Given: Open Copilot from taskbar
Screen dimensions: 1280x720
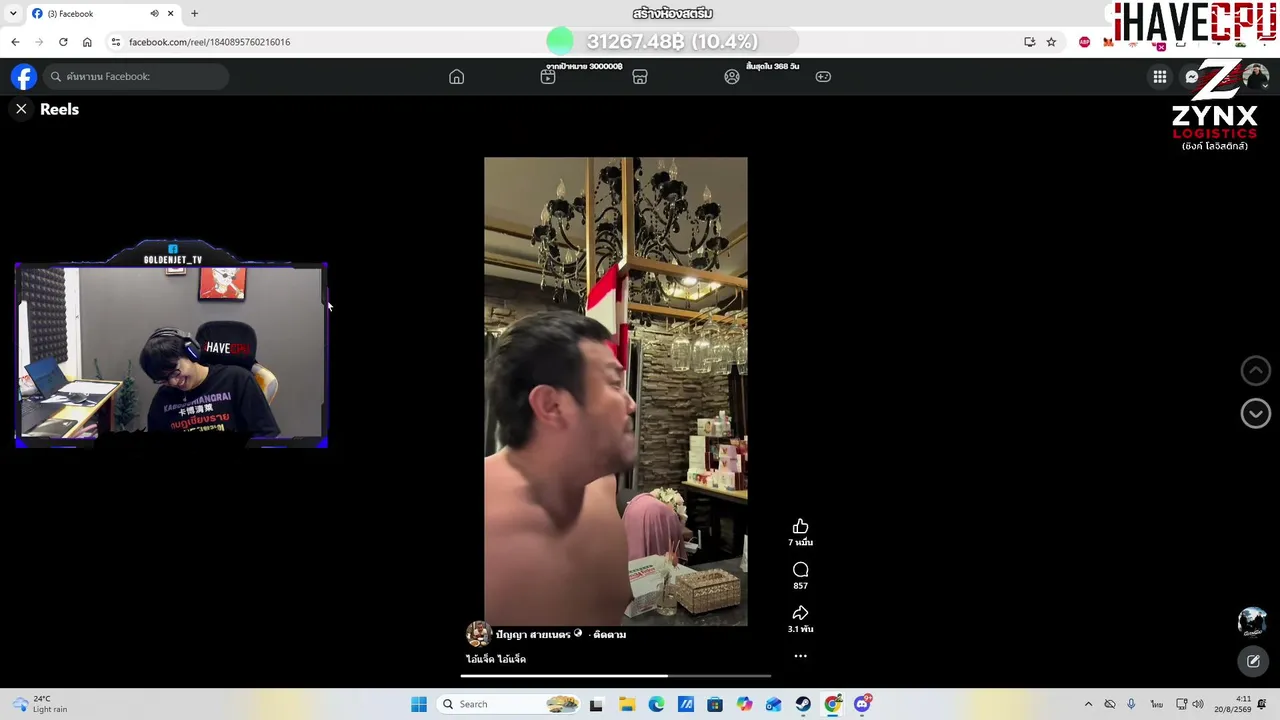Looking at the screenshot, I should coord(744,704).
